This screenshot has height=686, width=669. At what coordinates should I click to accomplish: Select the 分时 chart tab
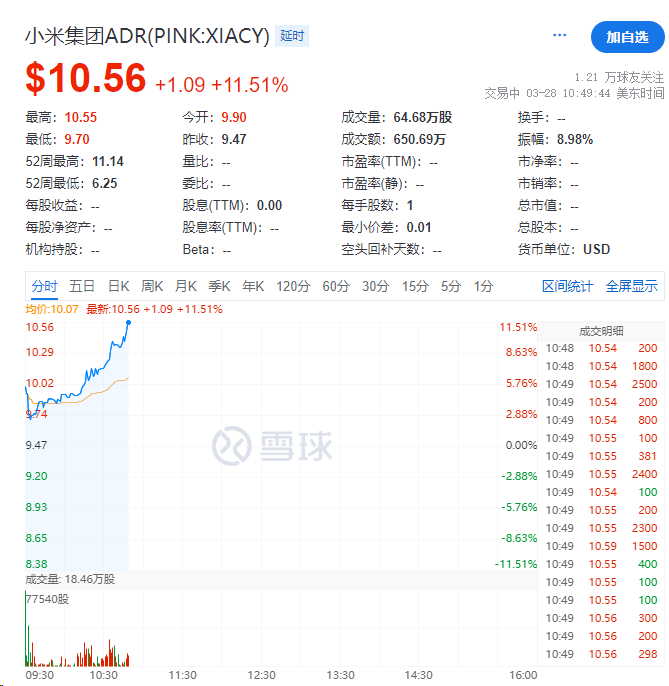pos(44,287)
